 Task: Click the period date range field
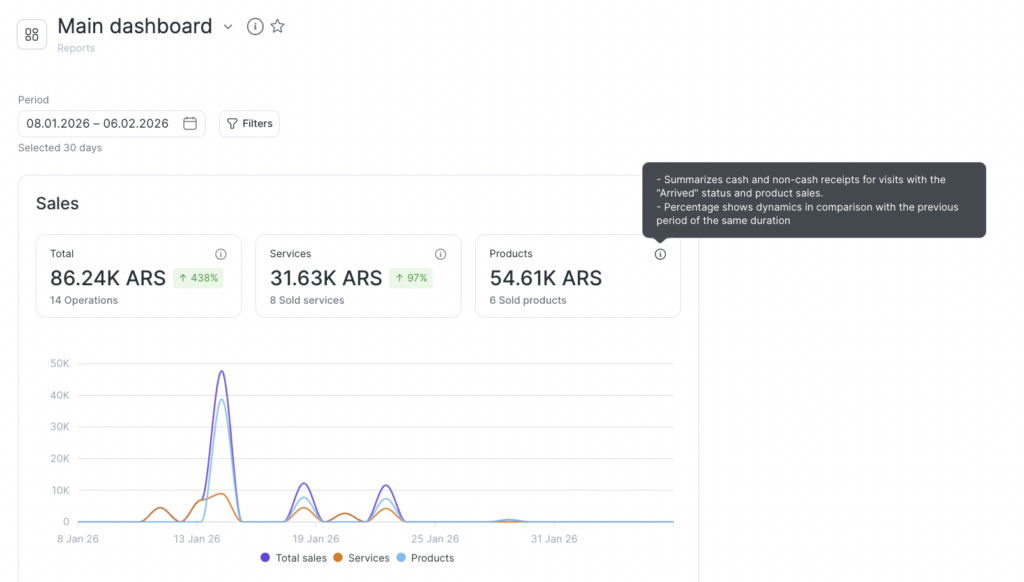click(98, 124)
